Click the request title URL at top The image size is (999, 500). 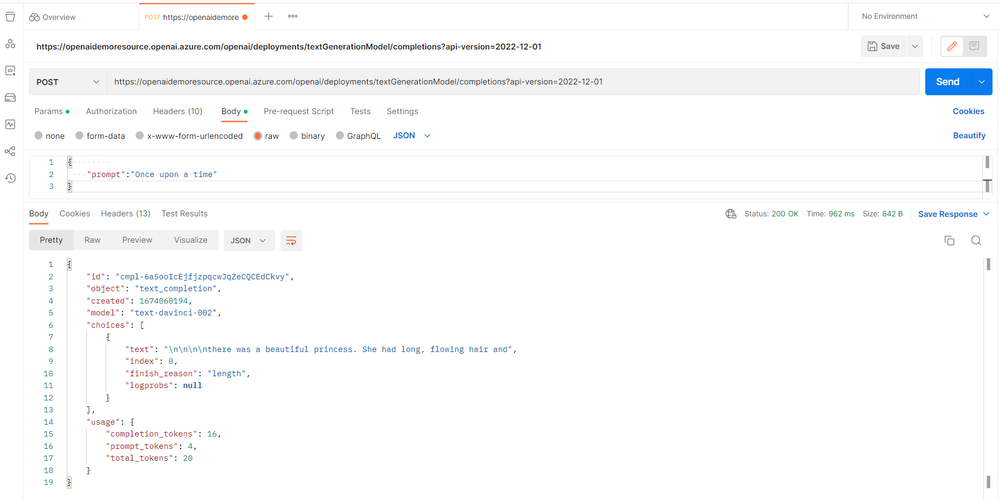point(289,46)
